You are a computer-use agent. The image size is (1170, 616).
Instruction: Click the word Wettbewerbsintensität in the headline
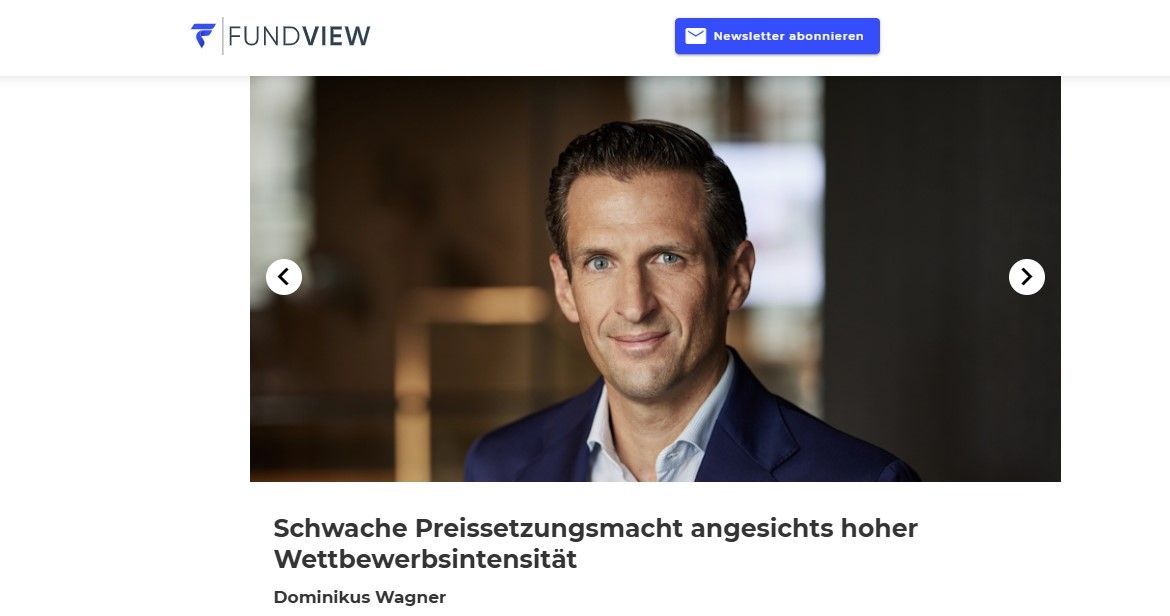pos(425,559)
